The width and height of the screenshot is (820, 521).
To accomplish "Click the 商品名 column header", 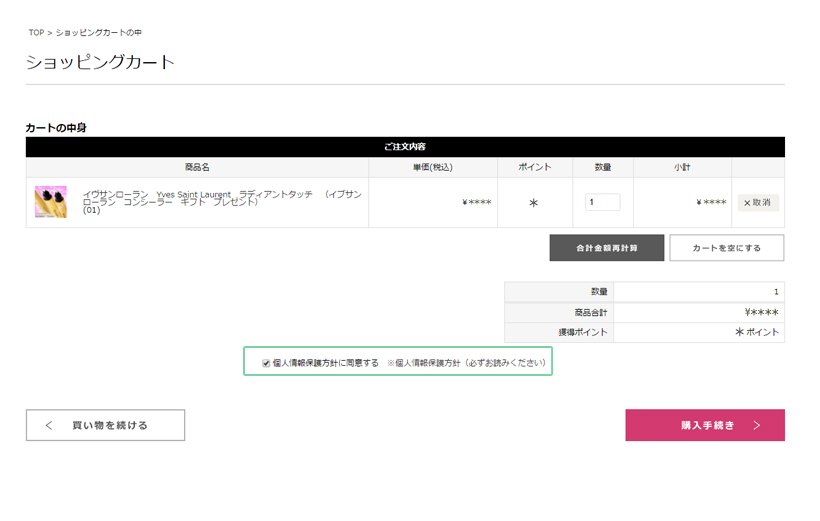I will coord(197,167).
